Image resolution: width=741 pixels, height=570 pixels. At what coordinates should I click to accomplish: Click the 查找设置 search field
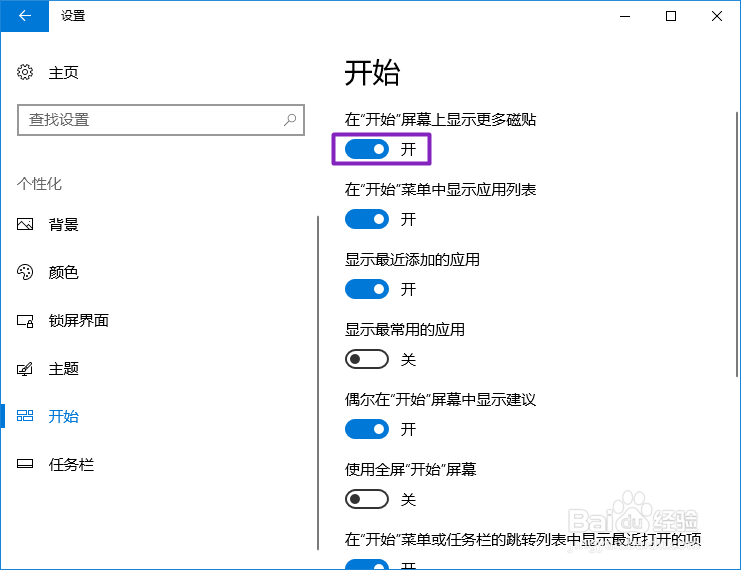(x=161, y=120)
